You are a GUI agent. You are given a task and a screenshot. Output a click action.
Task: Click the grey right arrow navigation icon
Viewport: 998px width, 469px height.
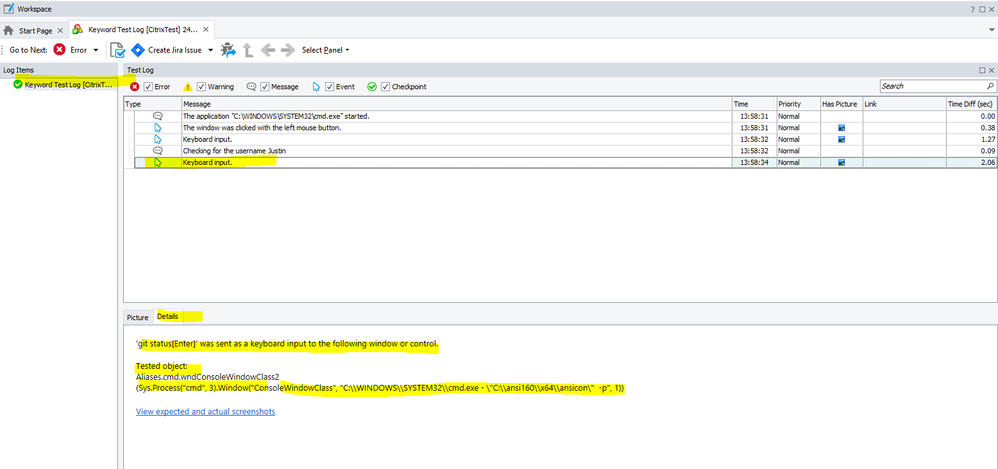[287, 50]
